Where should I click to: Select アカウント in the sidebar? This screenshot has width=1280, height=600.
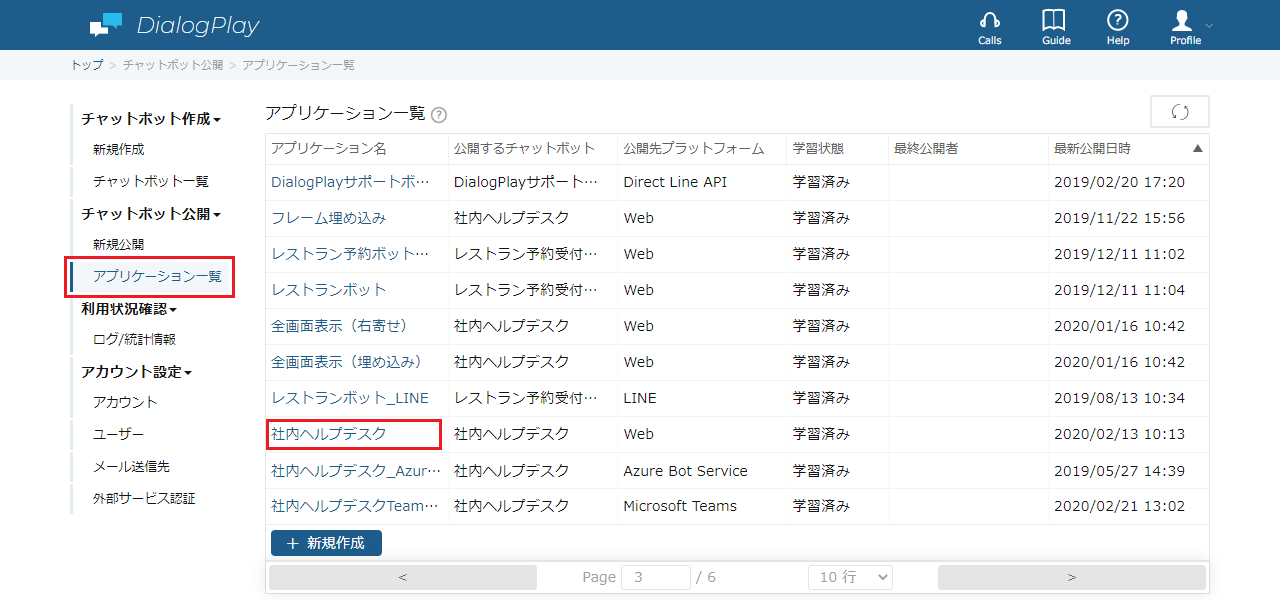(125, 403)
